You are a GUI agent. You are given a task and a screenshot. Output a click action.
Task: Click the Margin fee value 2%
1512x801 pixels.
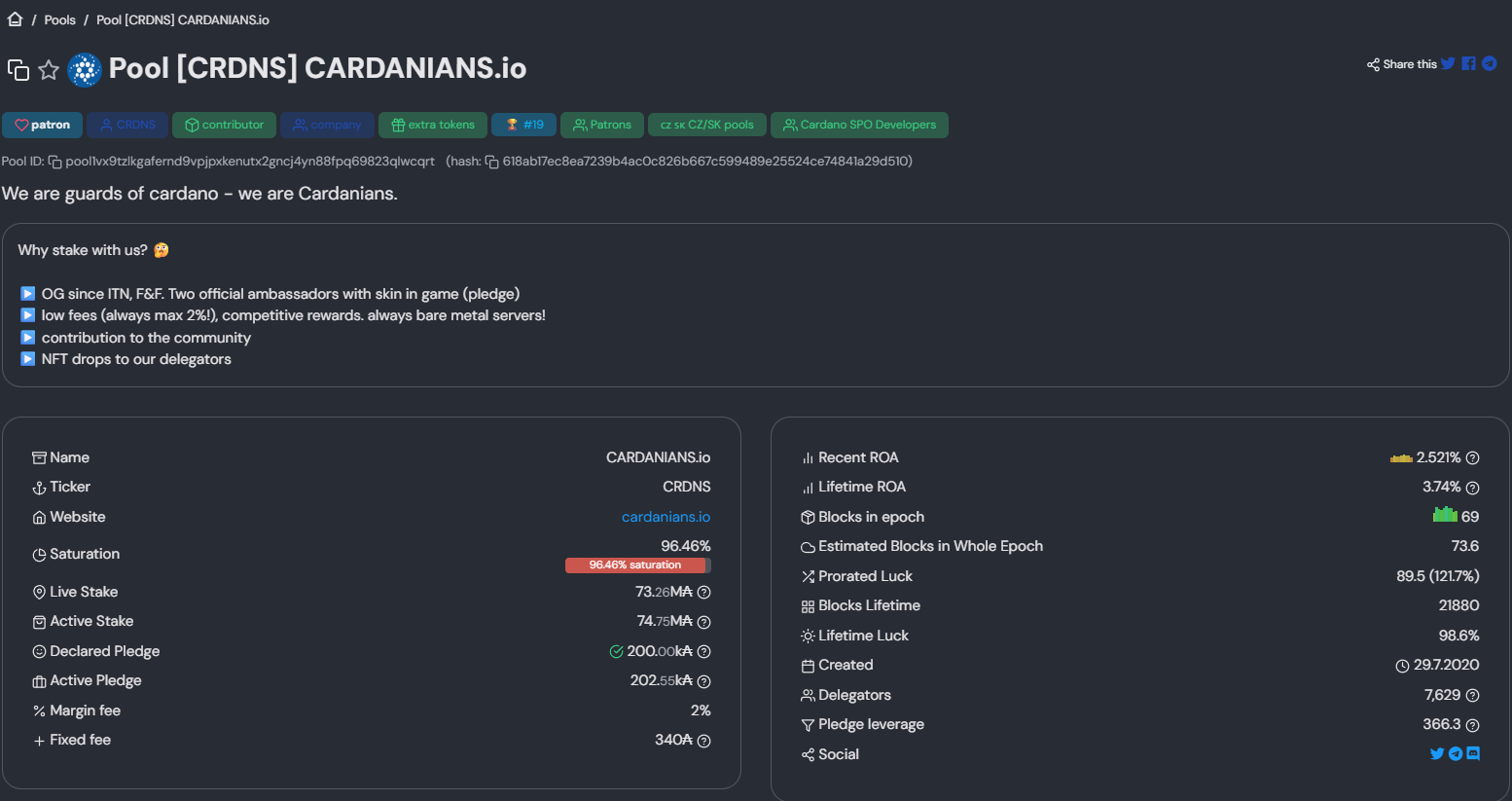click(x=701, y=710)
